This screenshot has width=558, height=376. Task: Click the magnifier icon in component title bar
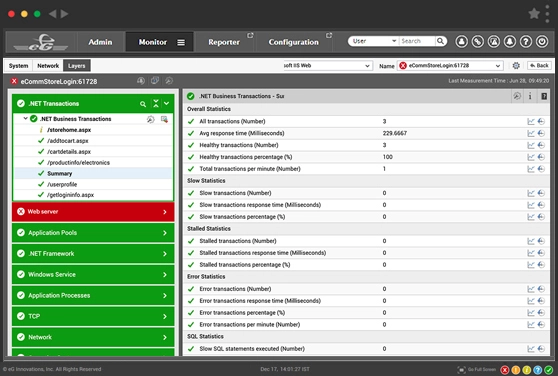click(169, 81)
